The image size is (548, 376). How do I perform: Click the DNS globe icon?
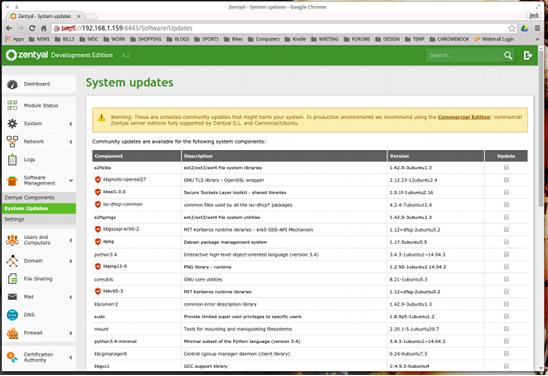point(12,315)
